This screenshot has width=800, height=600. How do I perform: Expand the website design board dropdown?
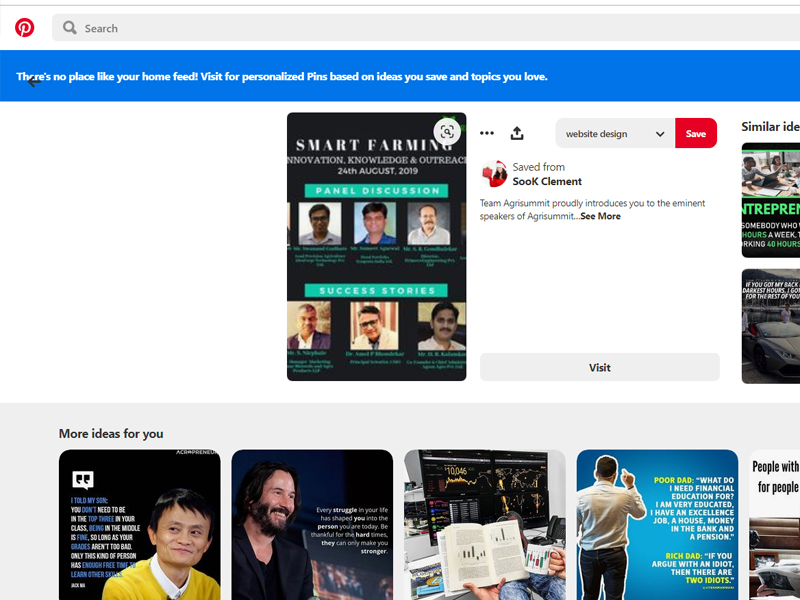point(660,134)
